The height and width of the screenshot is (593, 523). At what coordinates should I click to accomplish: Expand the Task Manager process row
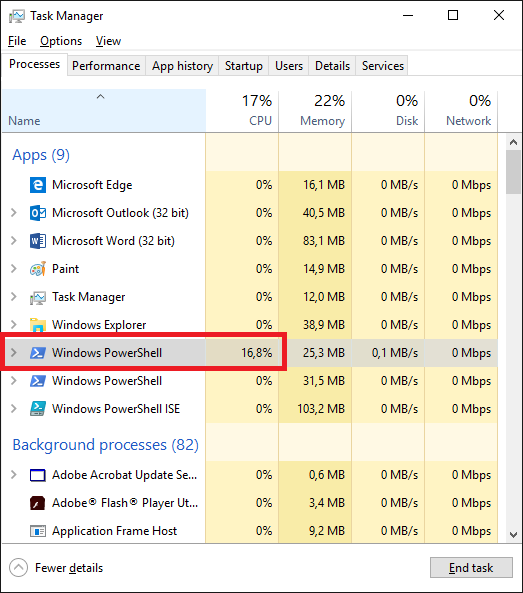click(x=14, y=297)
